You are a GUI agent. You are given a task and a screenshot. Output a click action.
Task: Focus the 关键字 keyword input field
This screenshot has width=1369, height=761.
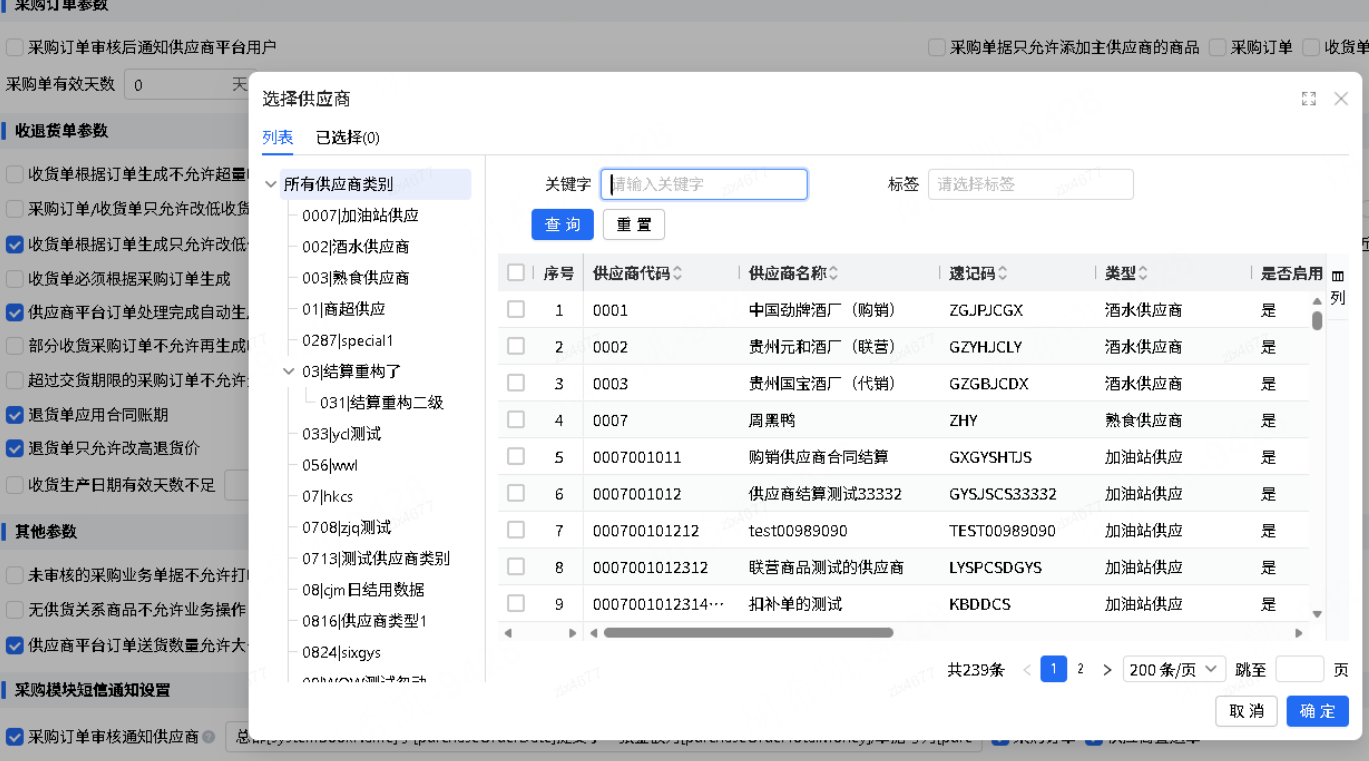pos(704,184)
